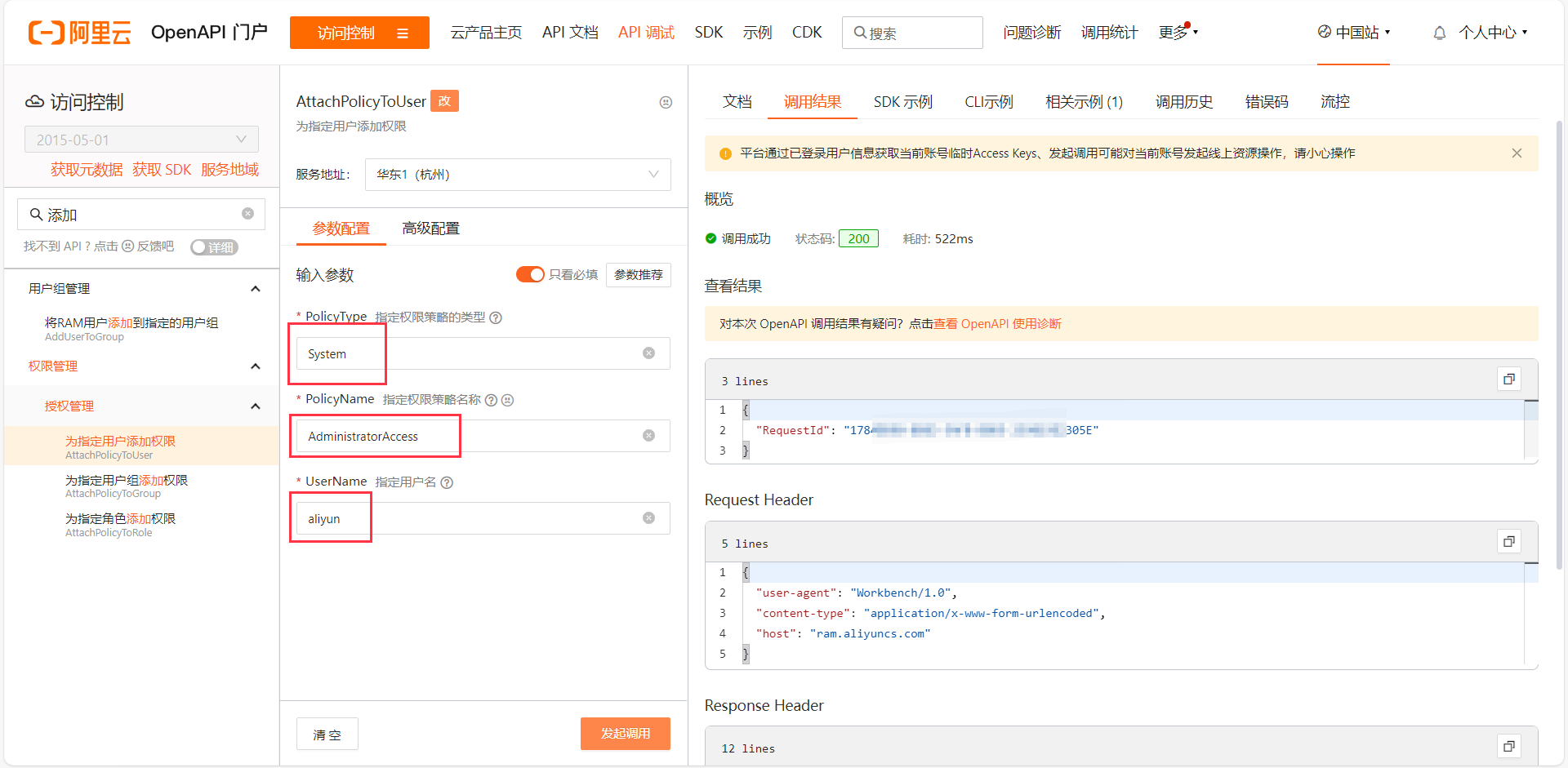
Task: Click the 200 status code badge
Action: tap(858, 239)
